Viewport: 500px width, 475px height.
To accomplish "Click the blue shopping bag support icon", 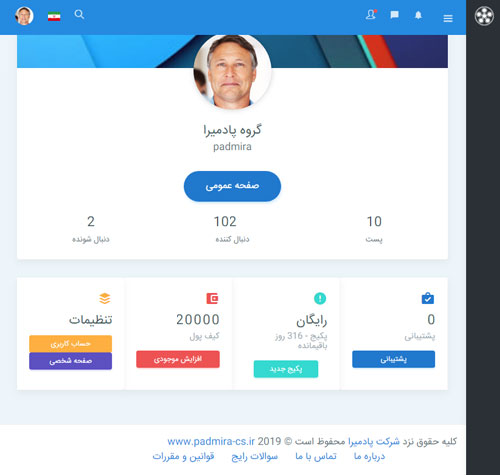I will pos(428,298).
